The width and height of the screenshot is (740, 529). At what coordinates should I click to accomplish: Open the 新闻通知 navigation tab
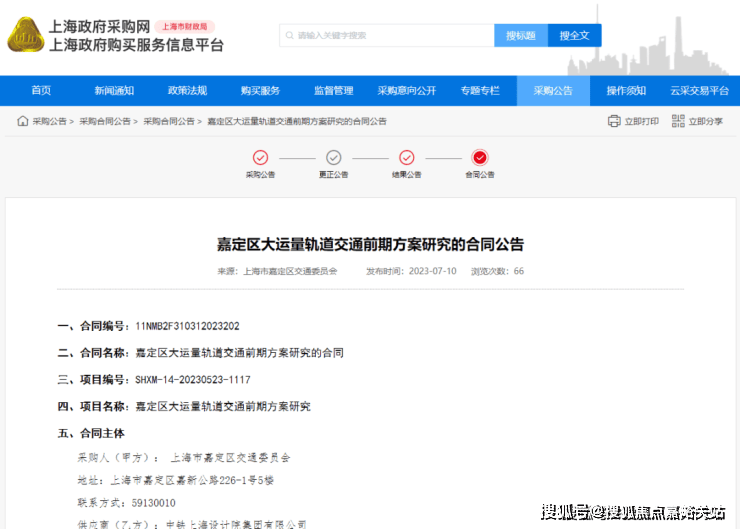114,90
